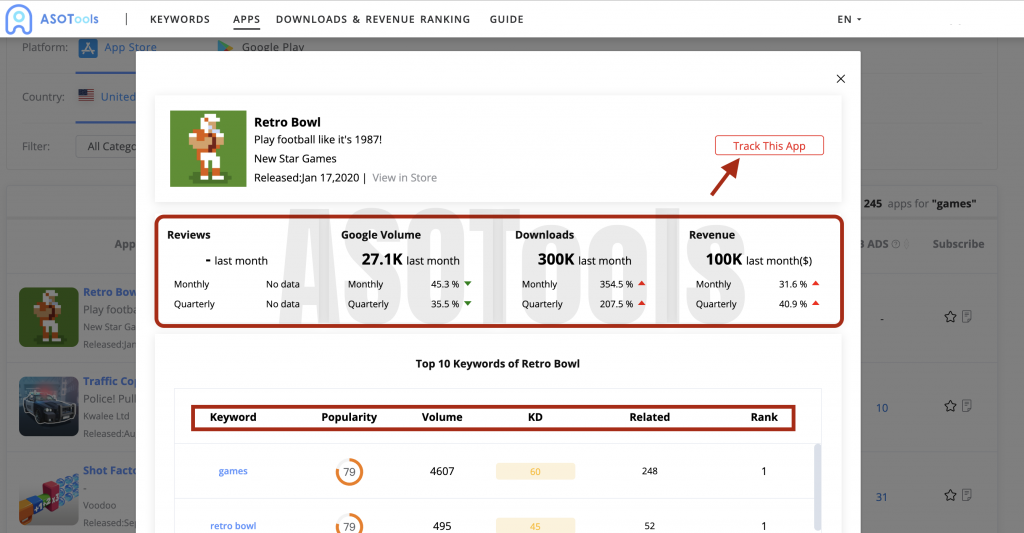The width and height of the screenshot is (1024, 533).
Task: Click the Popularity column header
Action: click(349, 417)
